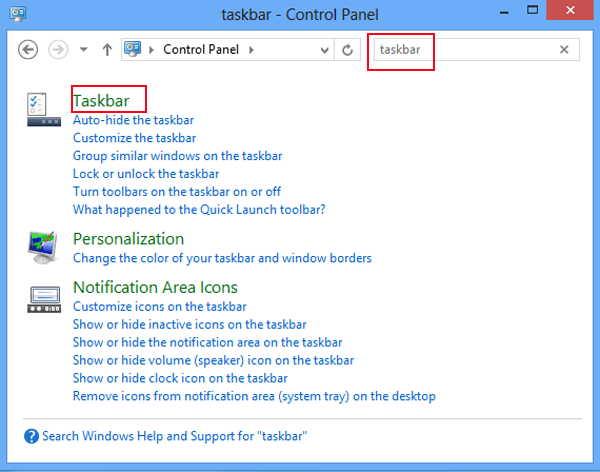The image size is (600, 472).
Task: Open the Personalization heading link
Action: pos(129,239)
